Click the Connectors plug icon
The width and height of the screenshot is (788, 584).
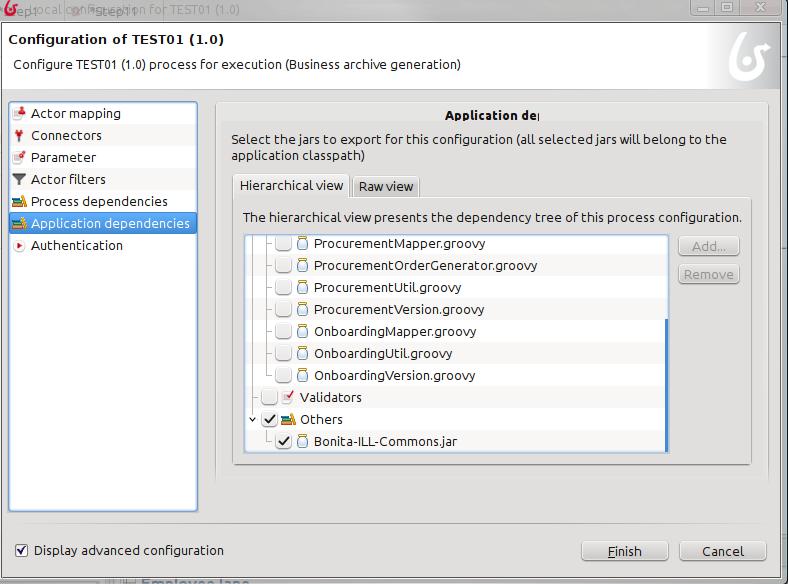19,135
